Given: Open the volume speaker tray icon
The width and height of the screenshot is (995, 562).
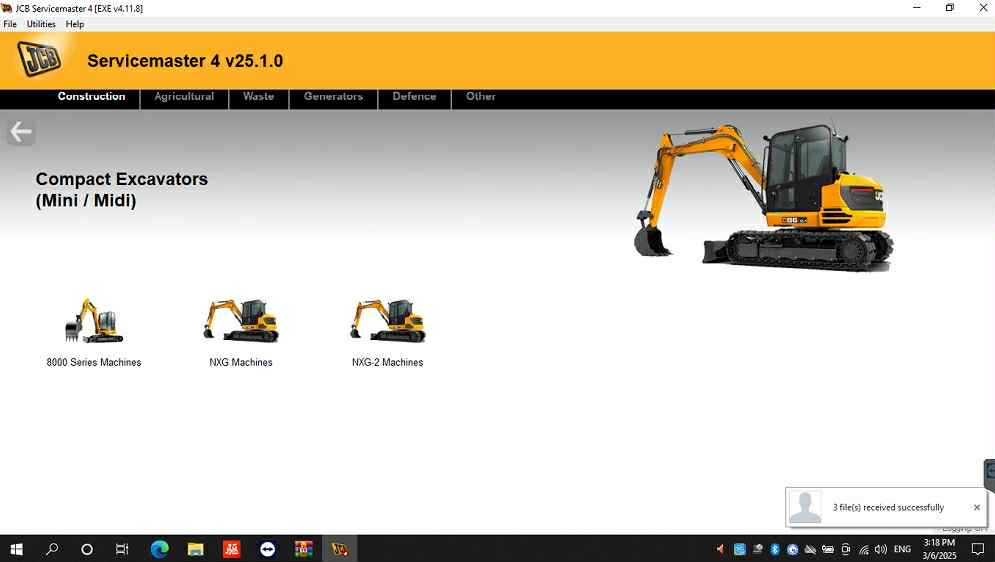Looking at the screenshot, I should [881, 549].
